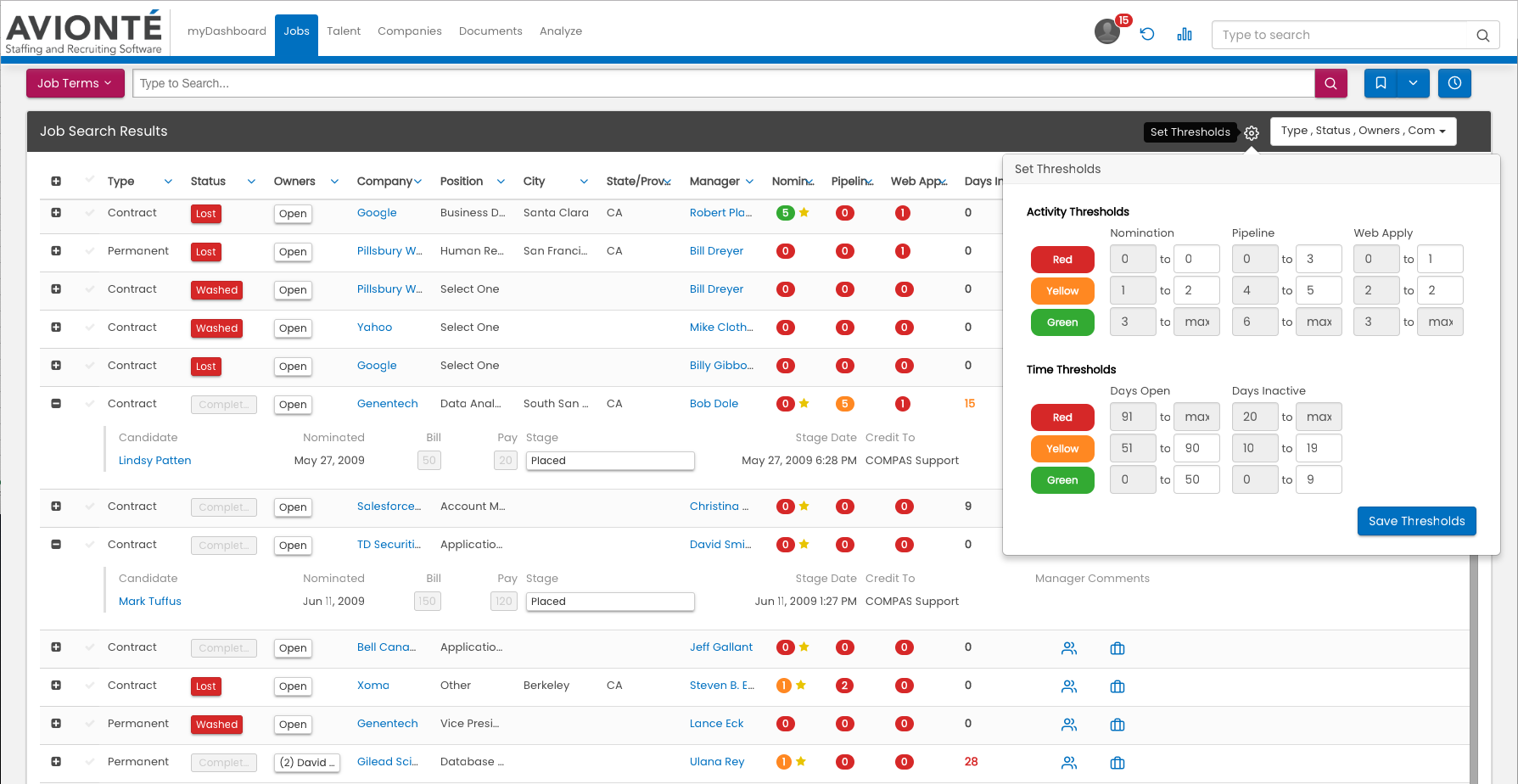Click the blue bookmark saved-search icon

point(1381,83)
